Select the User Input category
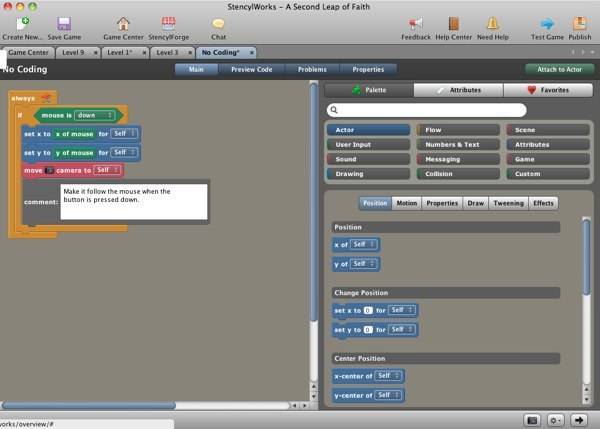Image resolution: width=600 pixels, height=429 pixels. click(x=368, y=145)
